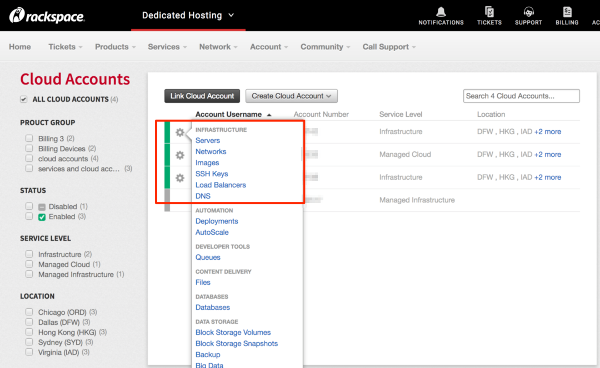600x368 pixels.
Task: Check the Managed Cloud service level filter
Action: (x=29, y=264)
